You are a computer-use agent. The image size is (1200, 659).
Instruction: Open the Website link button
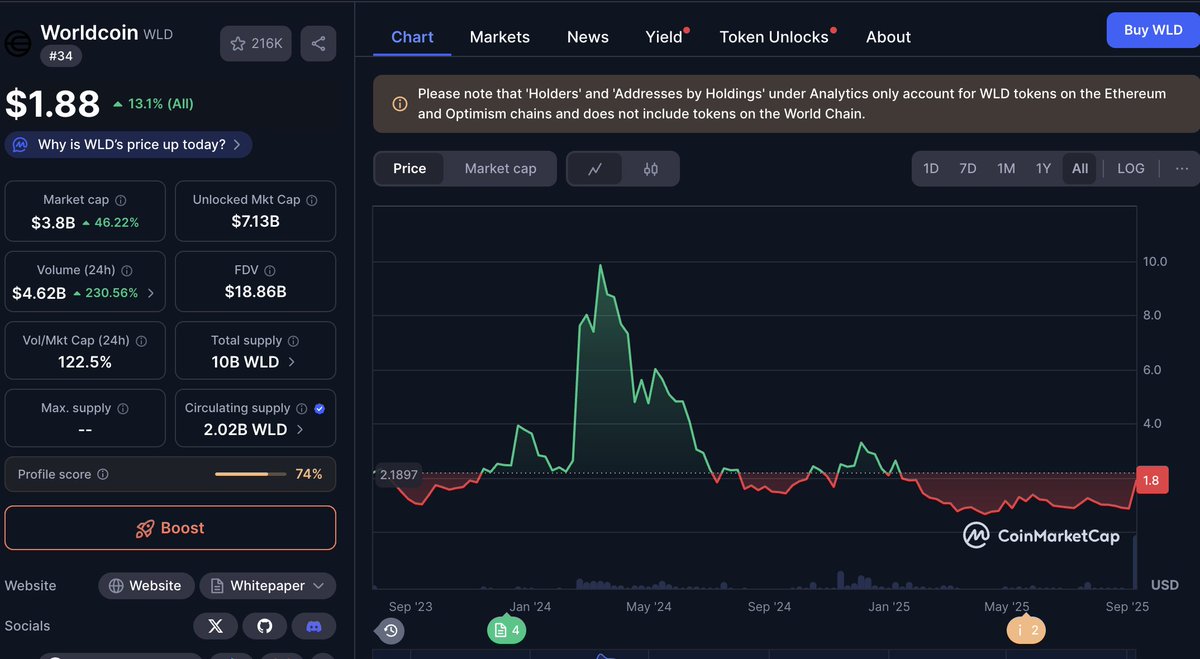click(146, 586)
